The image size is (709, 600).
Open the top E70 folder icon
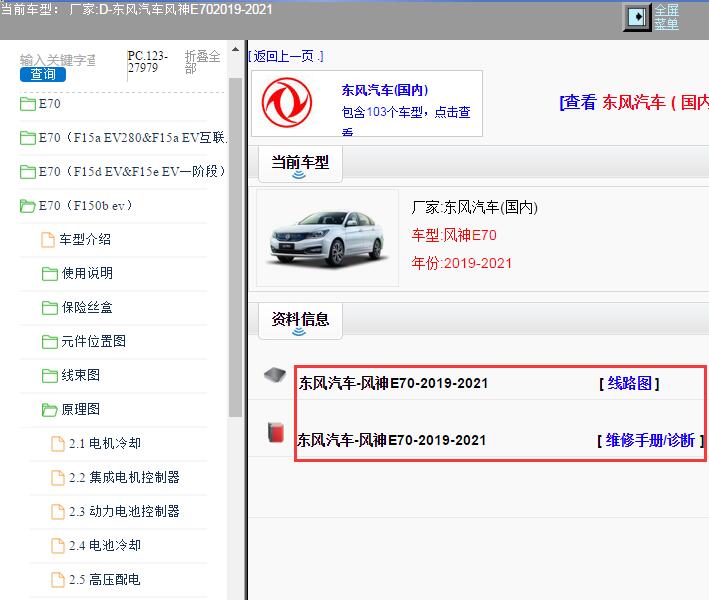[x=28, y=104]
